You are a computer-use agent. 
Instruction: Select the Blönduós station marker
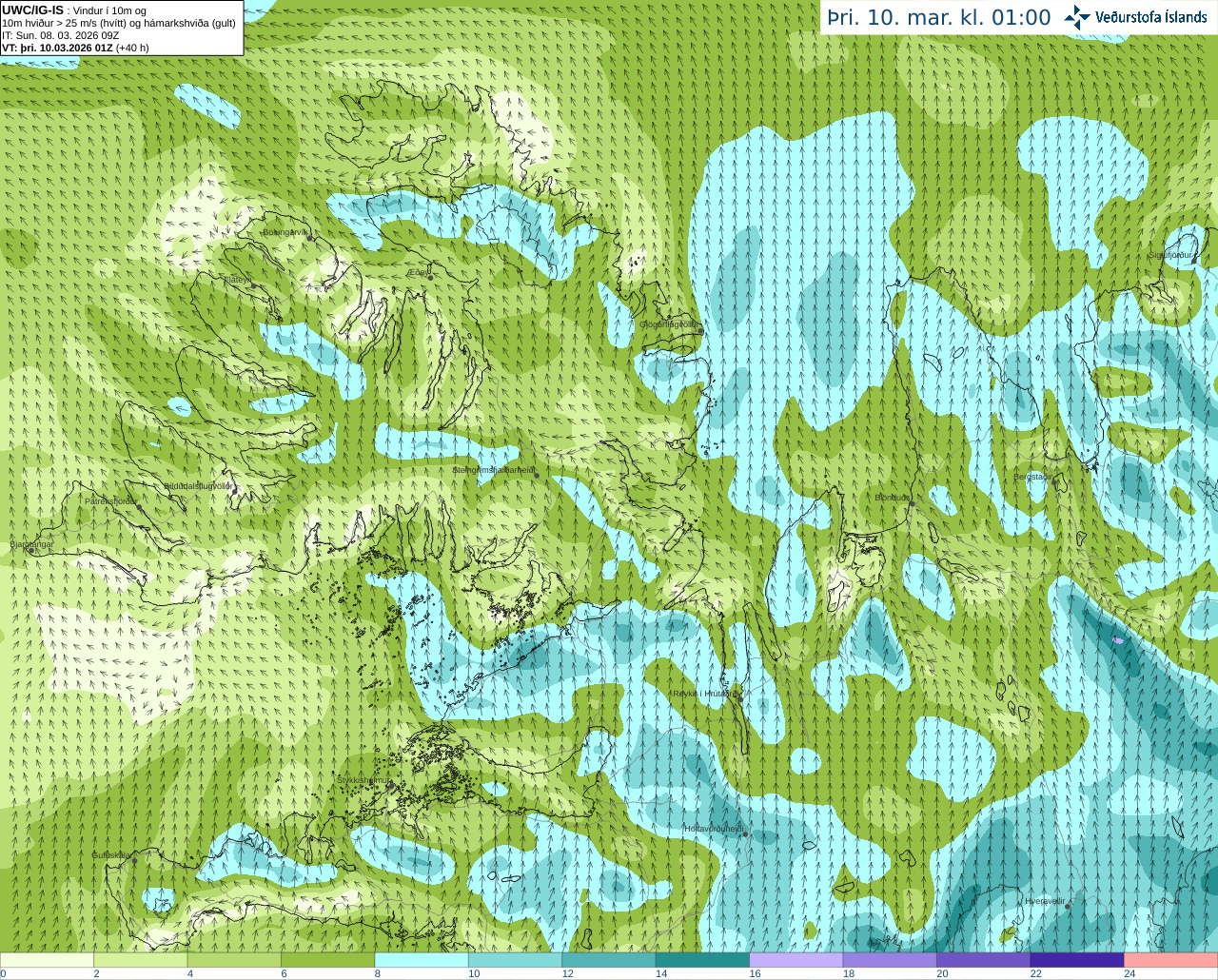click(911, 503)
